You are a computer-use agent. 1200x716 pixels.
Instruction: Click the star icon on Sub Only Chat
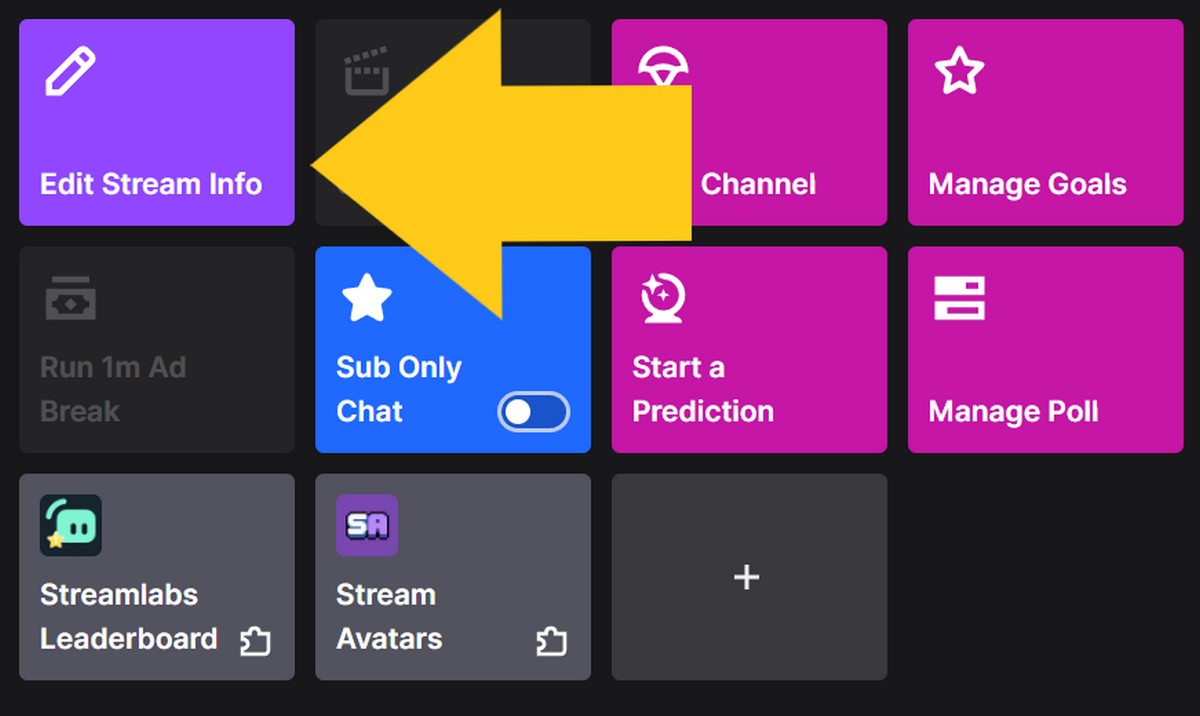(x=366, y=297)
